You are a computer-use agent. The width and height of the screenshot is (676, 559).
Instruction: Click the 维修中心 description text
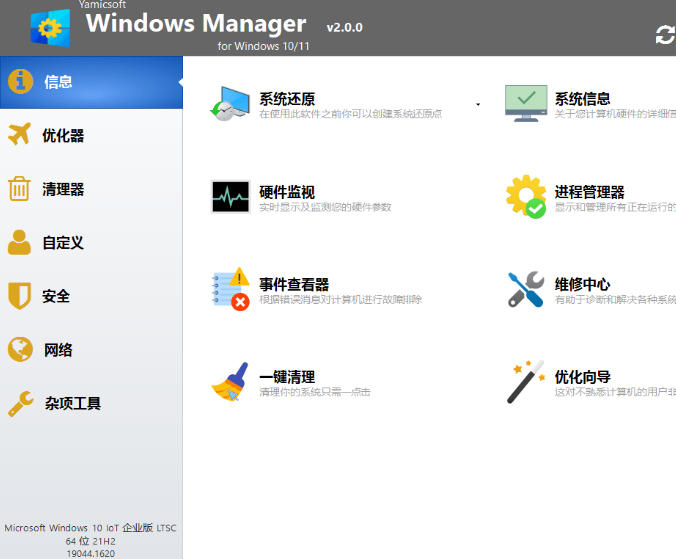pos(615,300)
